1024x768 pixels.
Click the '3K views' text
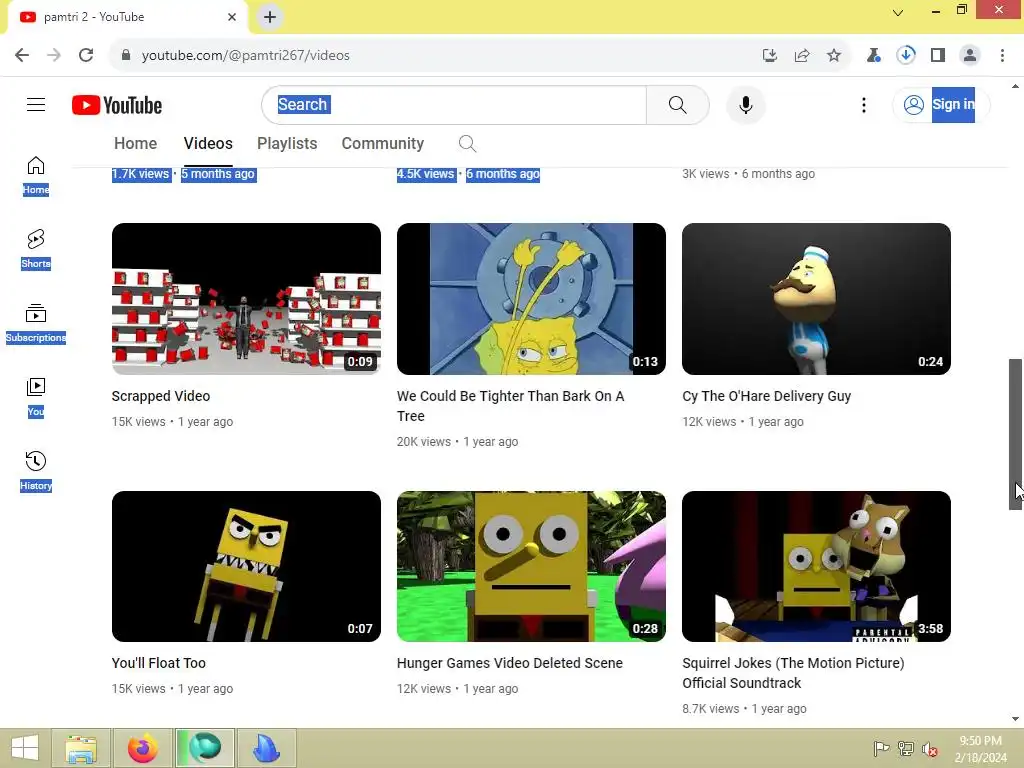(x=706, y=174)
